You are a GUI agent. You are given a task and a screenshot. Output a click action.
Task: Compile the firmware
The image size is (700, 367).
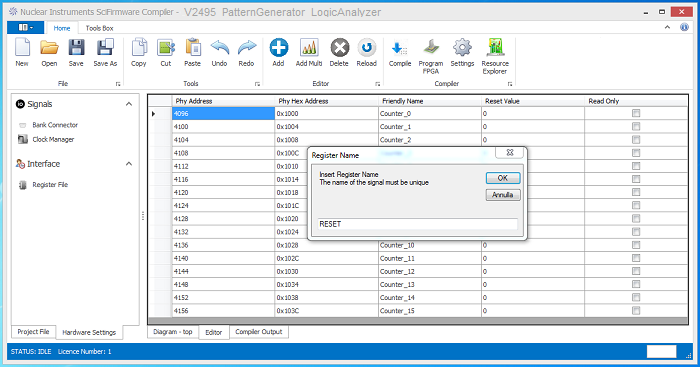[x=400, y=53]
